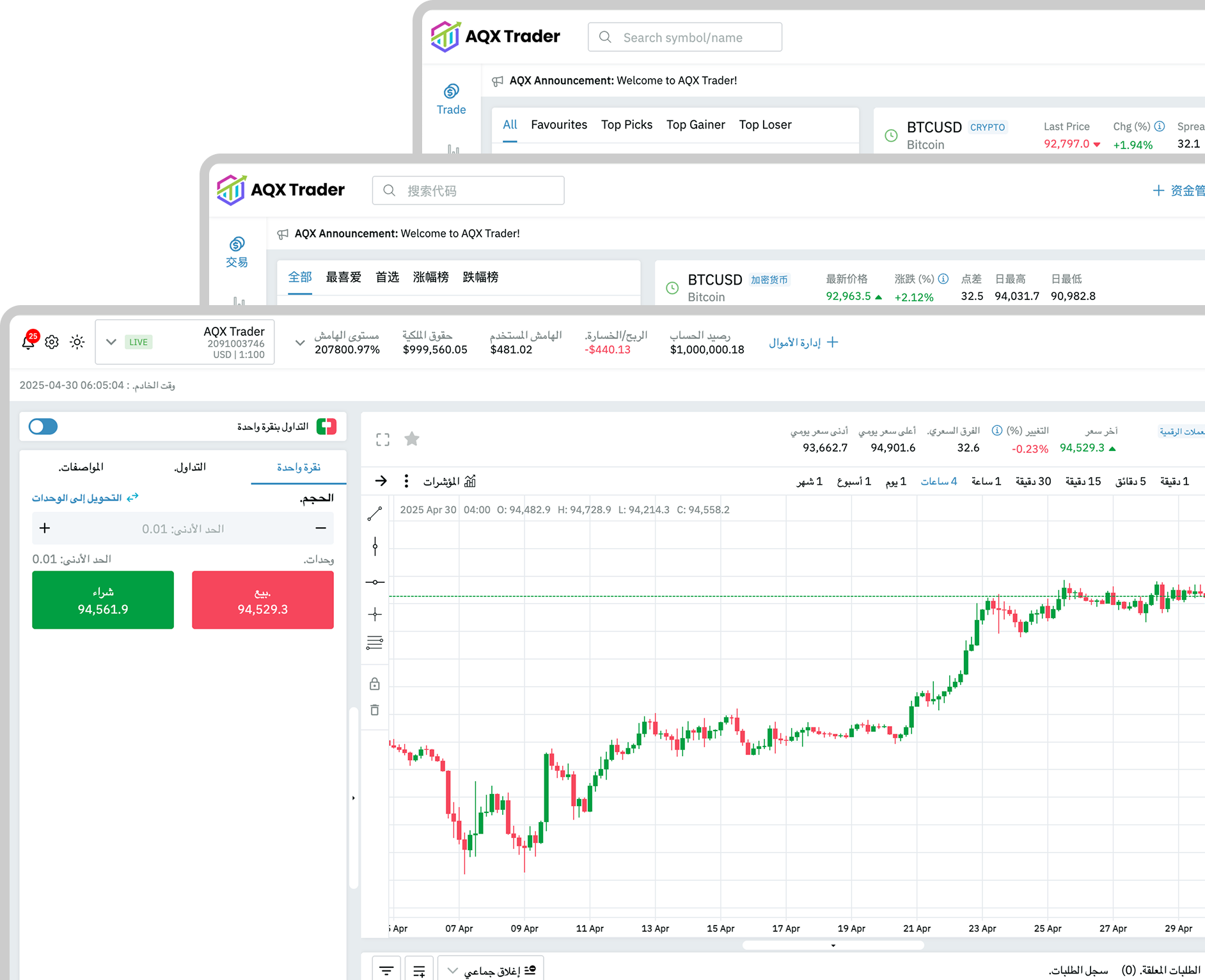Select 1 hour timeframe
The height and width of the screenshot is (980, 1205).
(x=986, y=482)
